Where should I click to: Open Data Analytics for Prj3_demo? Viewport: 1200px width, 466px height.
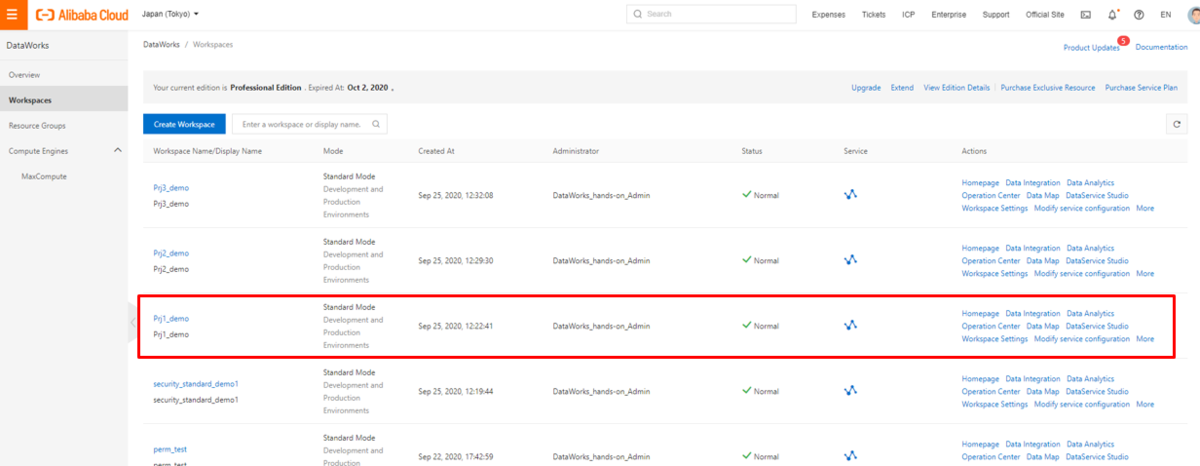point(1090,183)
